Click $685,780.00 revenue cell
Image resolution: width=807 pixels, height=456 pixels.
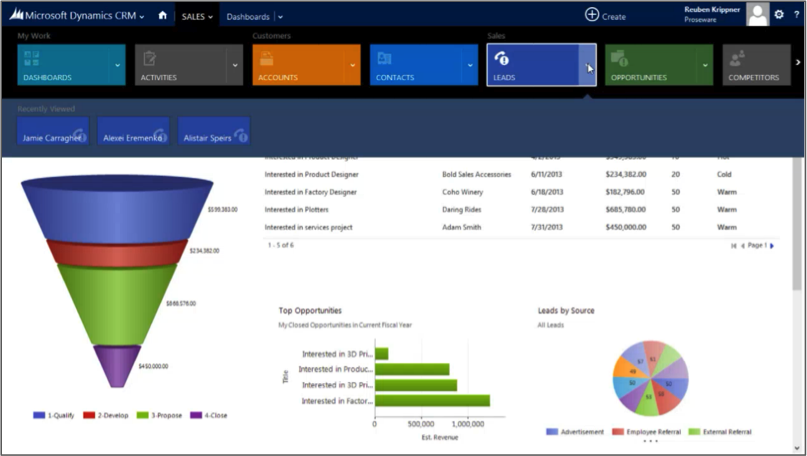pyautogui.click(x=626, y=209)
